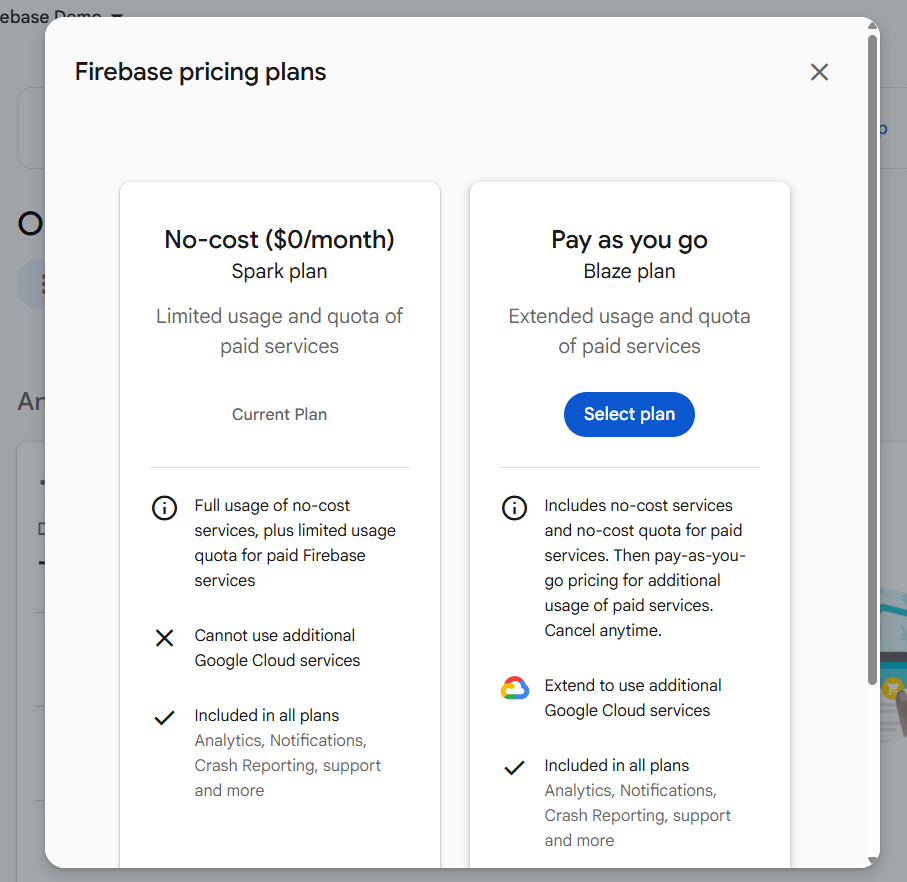The height and width of the screenshot is (882, 907).
Task: Click Included in all plans under Blaze
Action: [616, 766]
